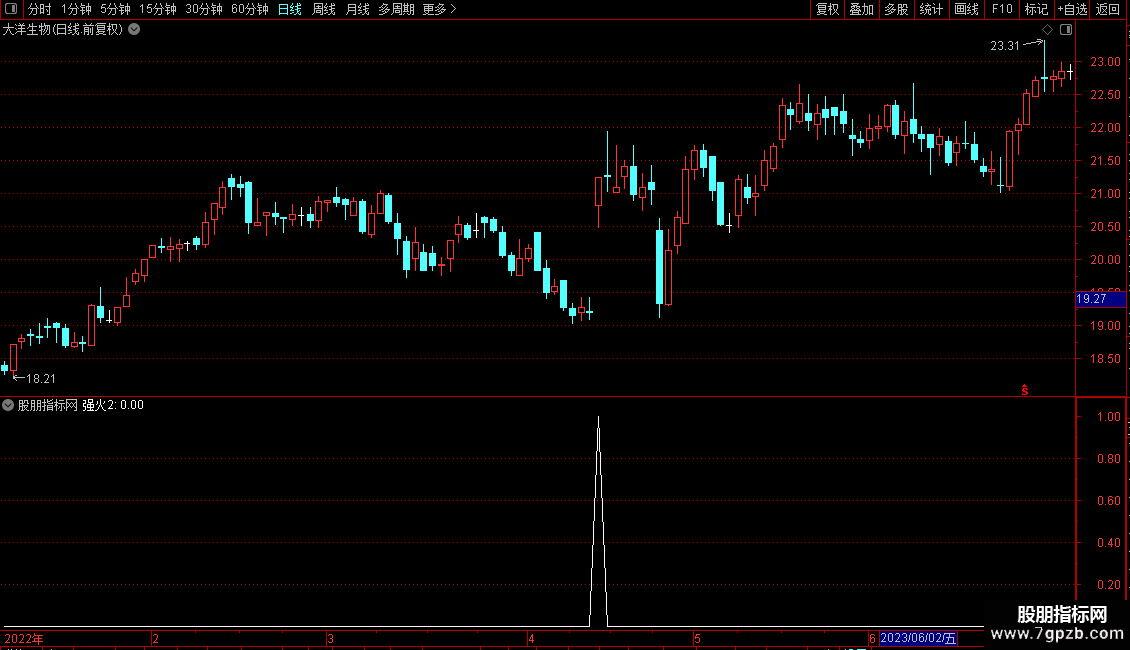
Task: Switch to 周线 weekly chart
Action: (324, 9)
